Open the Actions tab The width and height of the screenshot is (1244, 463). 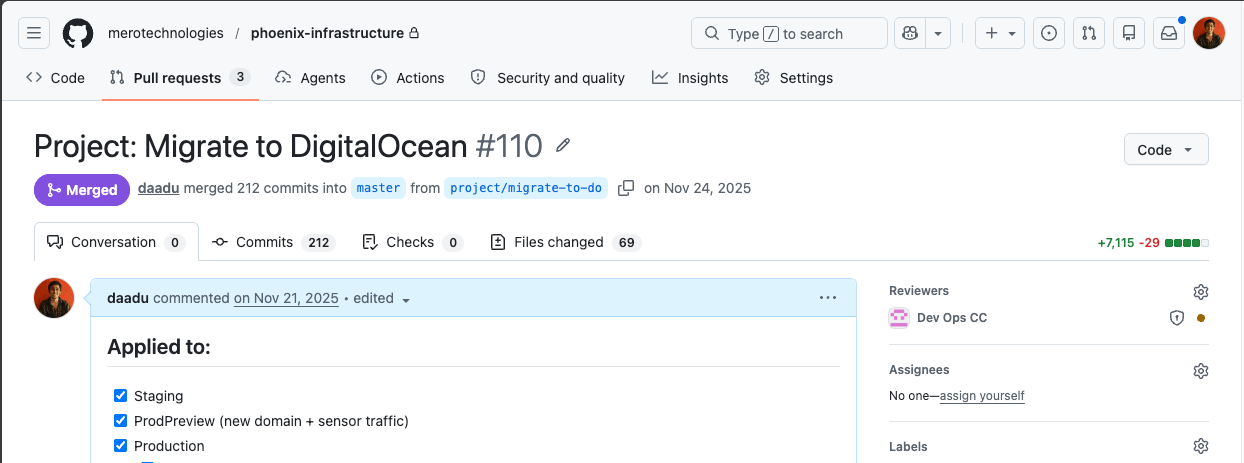[408, 78]
